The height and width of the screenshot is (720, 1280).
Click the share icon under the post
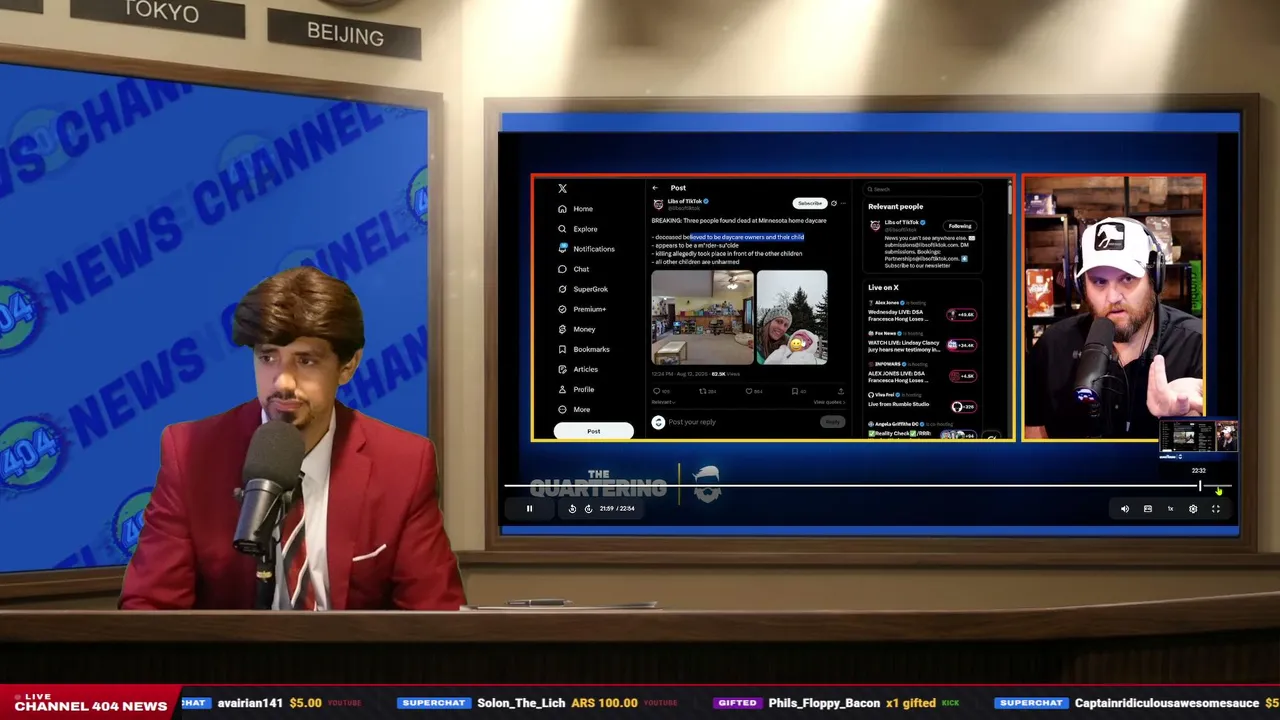pos(840,391)
